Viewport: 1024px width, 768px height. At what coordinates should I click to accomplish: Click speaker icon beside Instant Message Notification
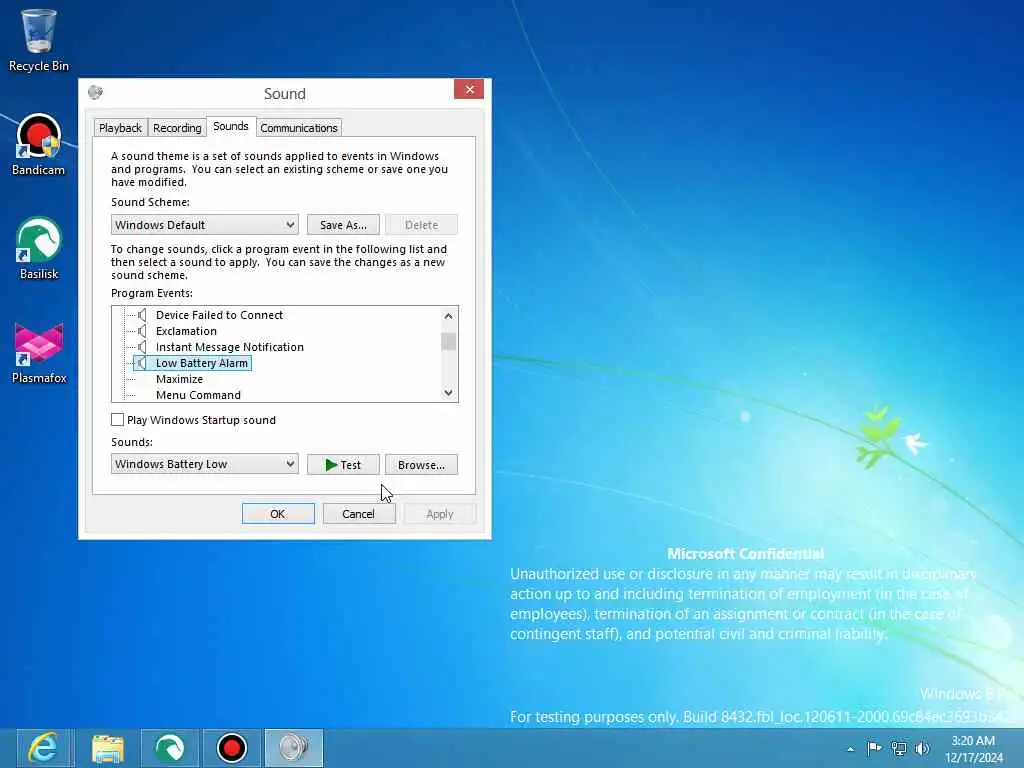coord(142,347)
